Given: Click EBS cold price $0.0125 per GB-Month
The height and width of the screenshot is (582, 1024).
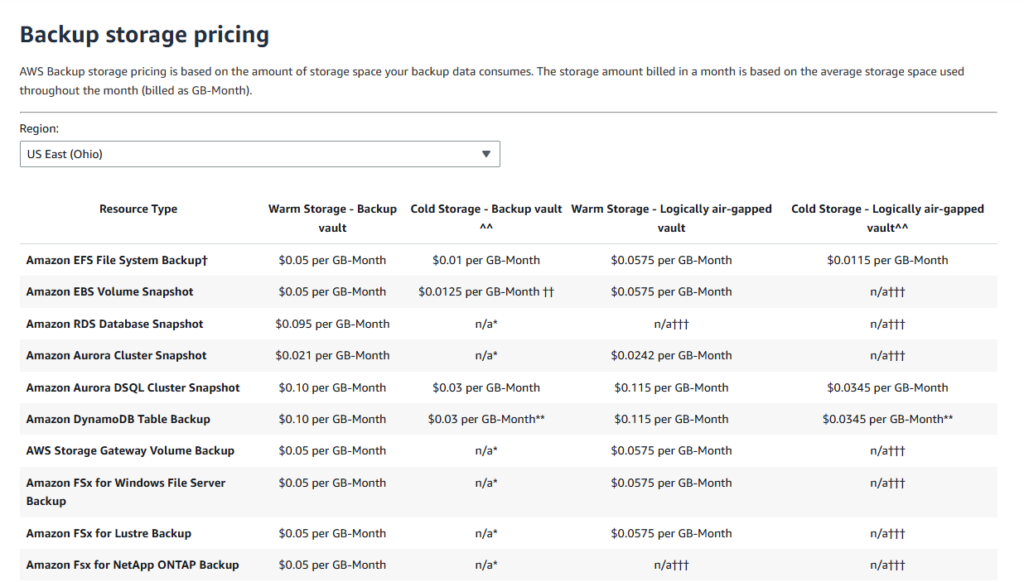Looking at the screenshot, I should 486,292.
